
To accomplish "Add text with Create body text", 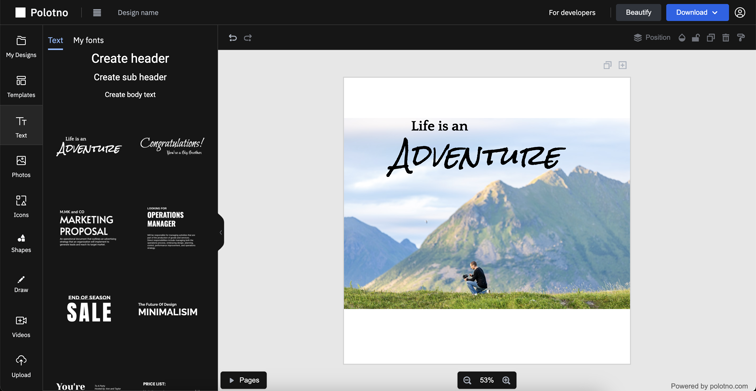I will click(130, 94).
